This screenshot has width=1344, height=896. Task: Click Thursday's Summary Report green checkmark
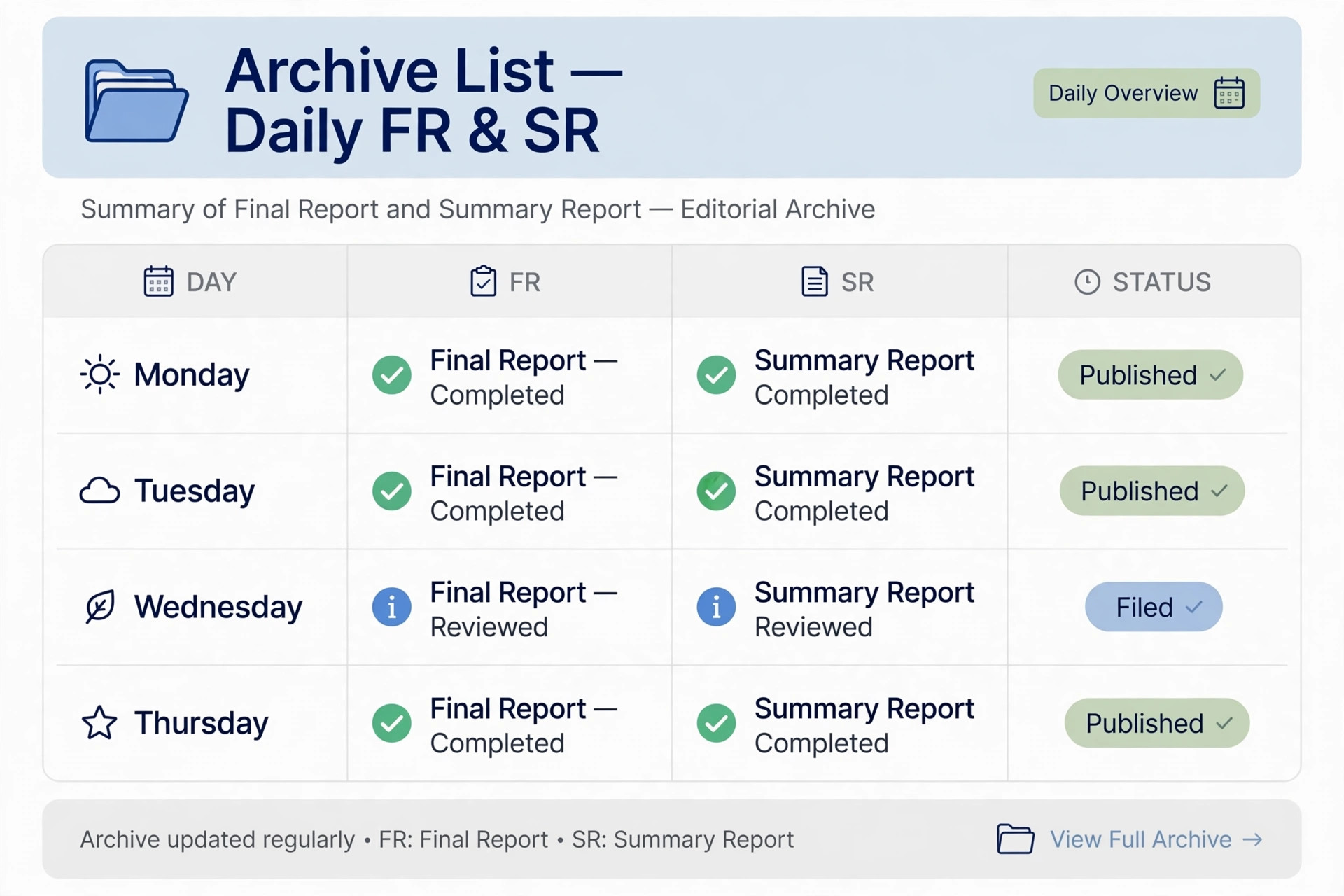point(716,723)
